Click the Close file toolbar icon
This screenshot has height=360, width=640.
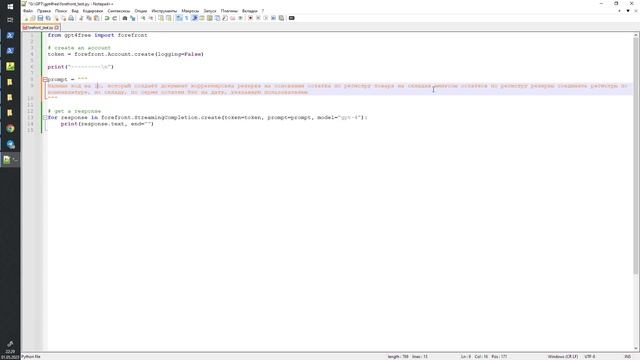[x=57, y=18]
